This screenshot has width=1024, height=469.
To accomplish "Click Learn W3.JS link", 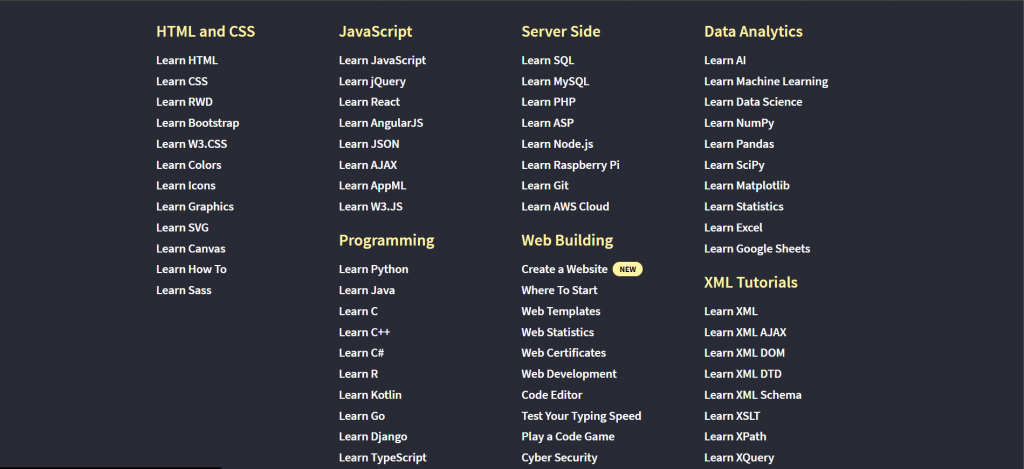I will 371,206.
